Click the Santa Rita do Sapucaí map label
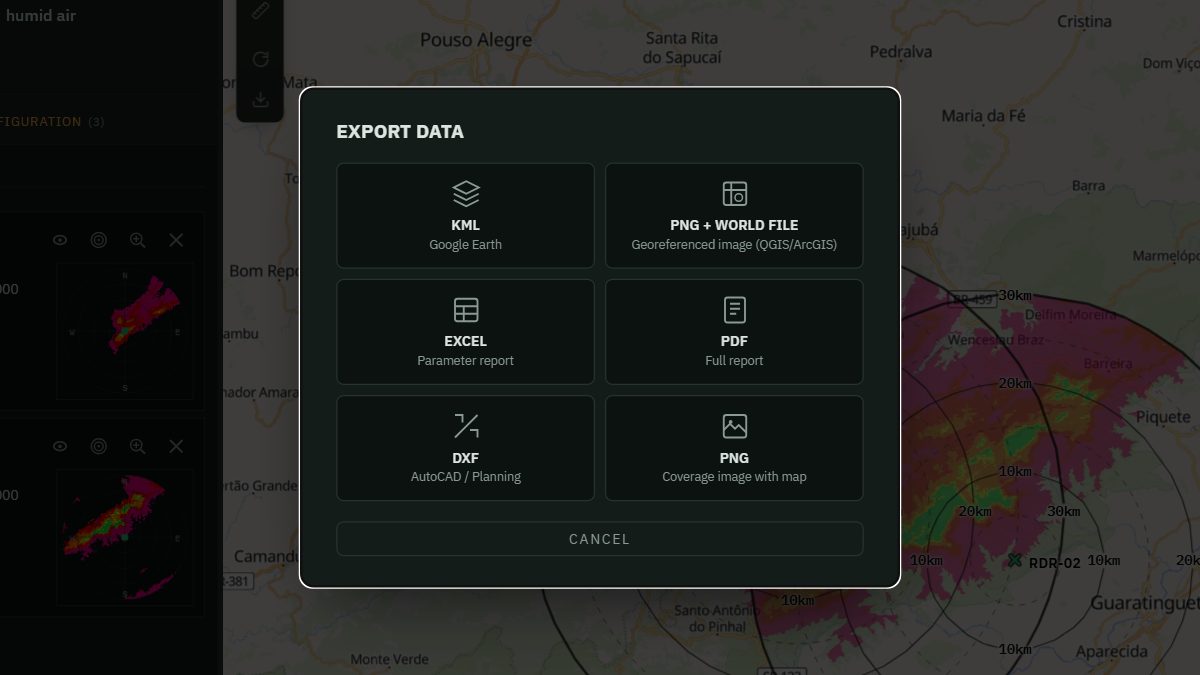Image resolution: width=1200 pixels, height=675 pixels. [x=682, y=48]
